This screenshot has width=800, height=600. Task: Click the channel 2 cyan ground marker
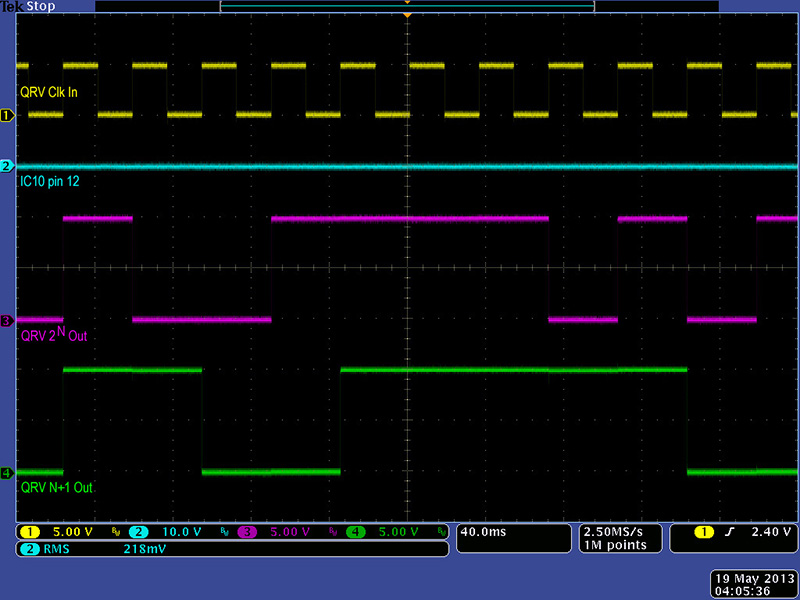pyautogui.click(x=7, y=166)
